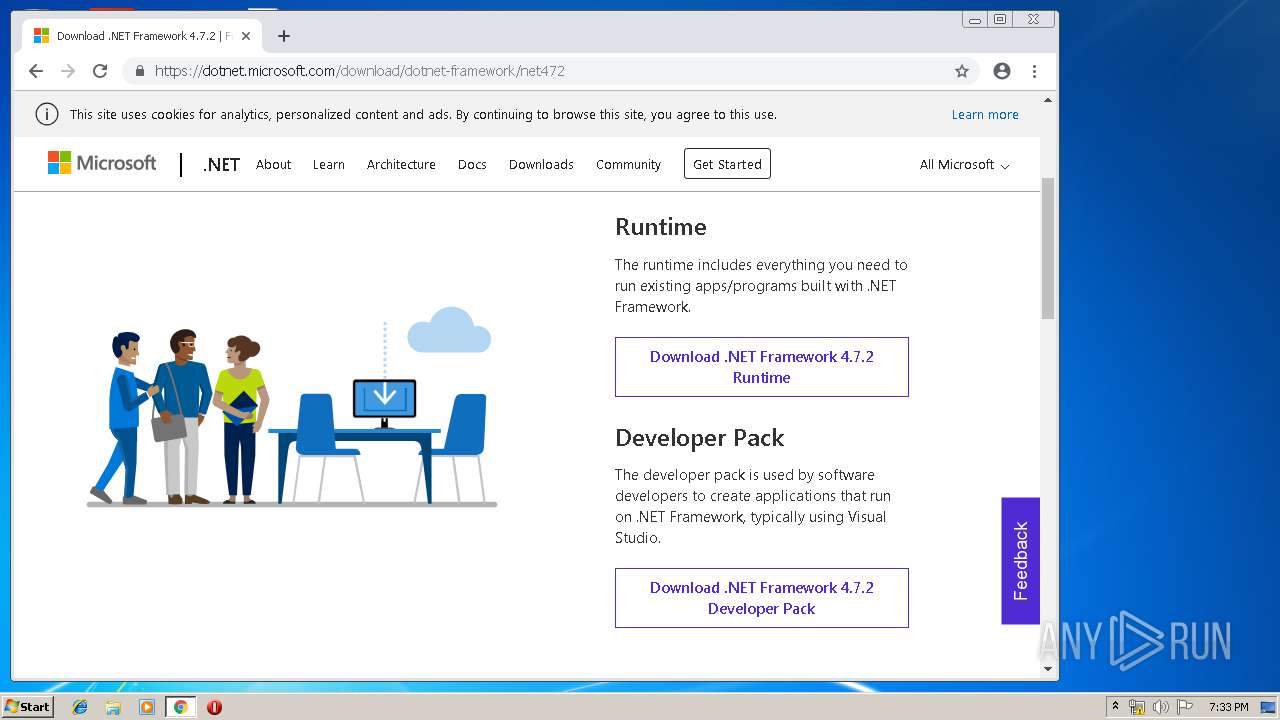Click the network tray icon
Image resolution: width=1280 pixels, height=720 pixels.
1137,707
